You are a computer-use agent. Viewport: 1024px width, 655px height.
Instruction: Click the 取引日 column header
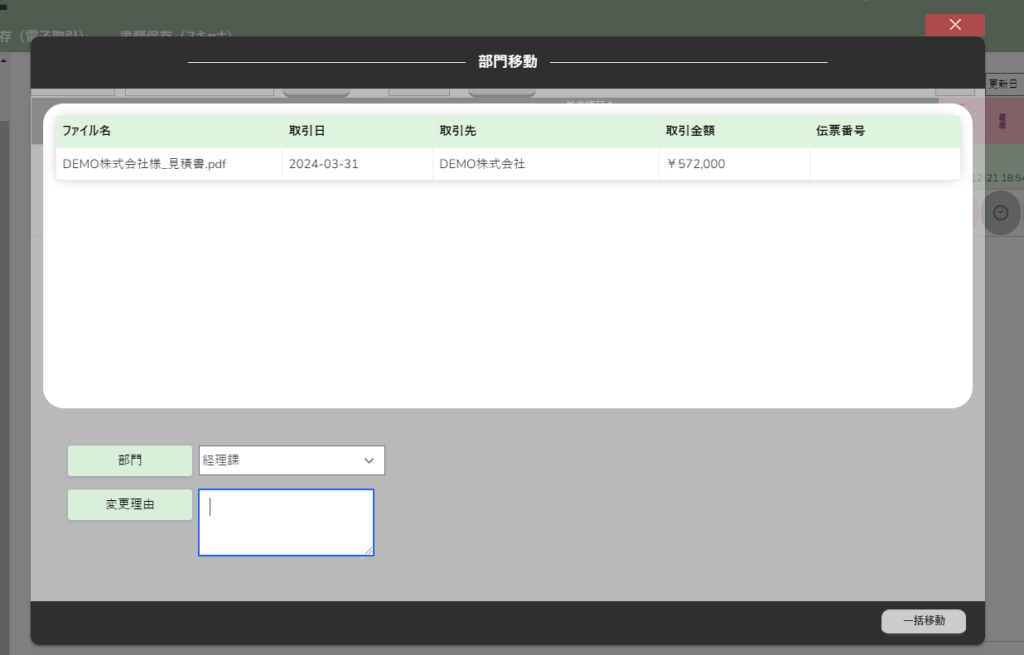pos(307,131)
